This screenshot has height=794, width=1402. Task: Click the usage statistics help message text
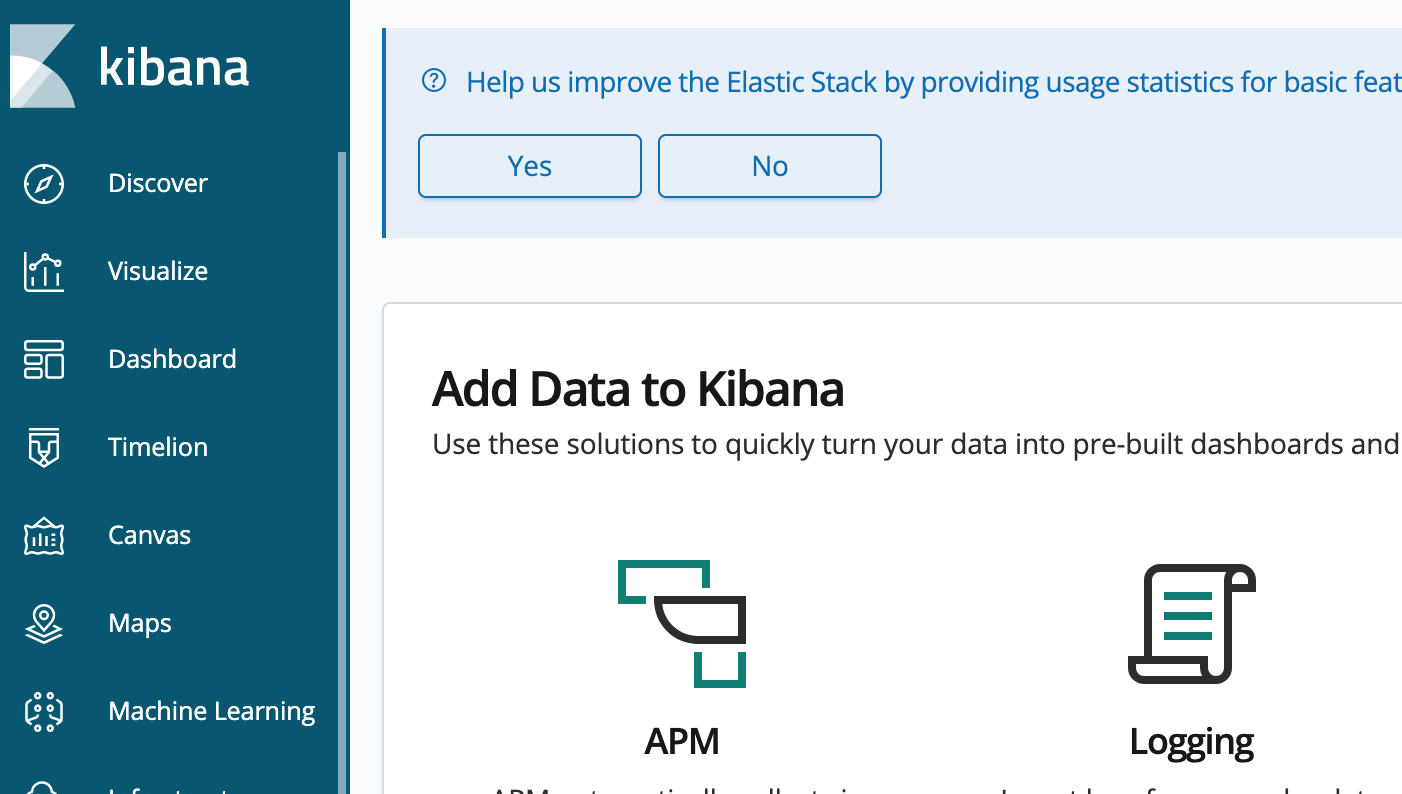pos(934,82)
